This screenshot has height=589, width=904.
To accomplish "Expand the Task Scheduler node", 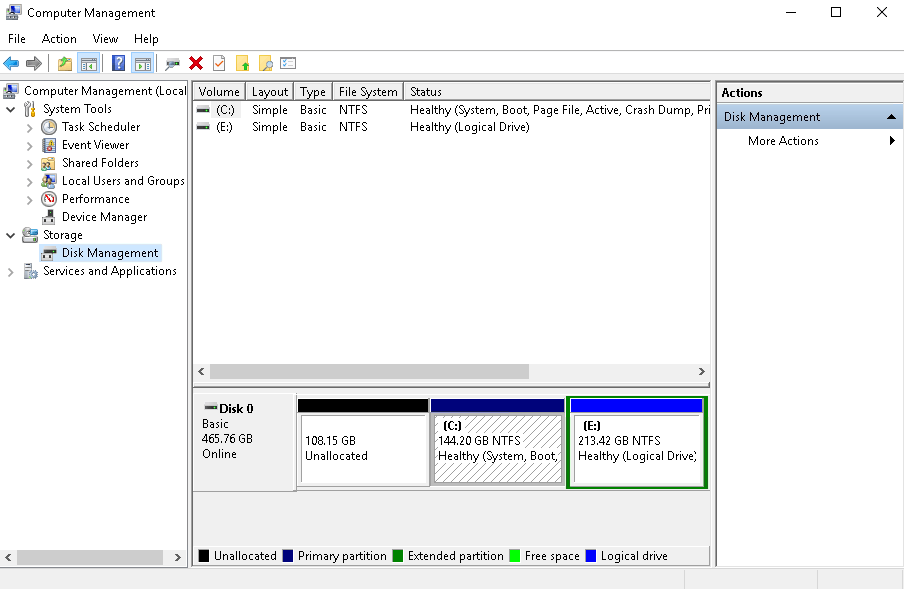I will pyautogui.click(x=29, y=127).
